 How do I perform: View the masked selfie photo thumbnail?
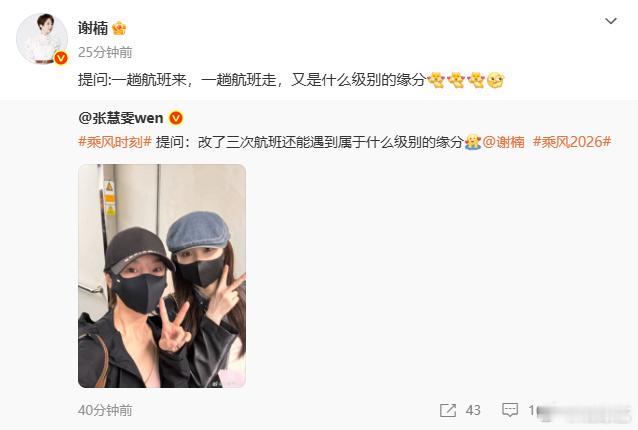click(x=162, y=276)
